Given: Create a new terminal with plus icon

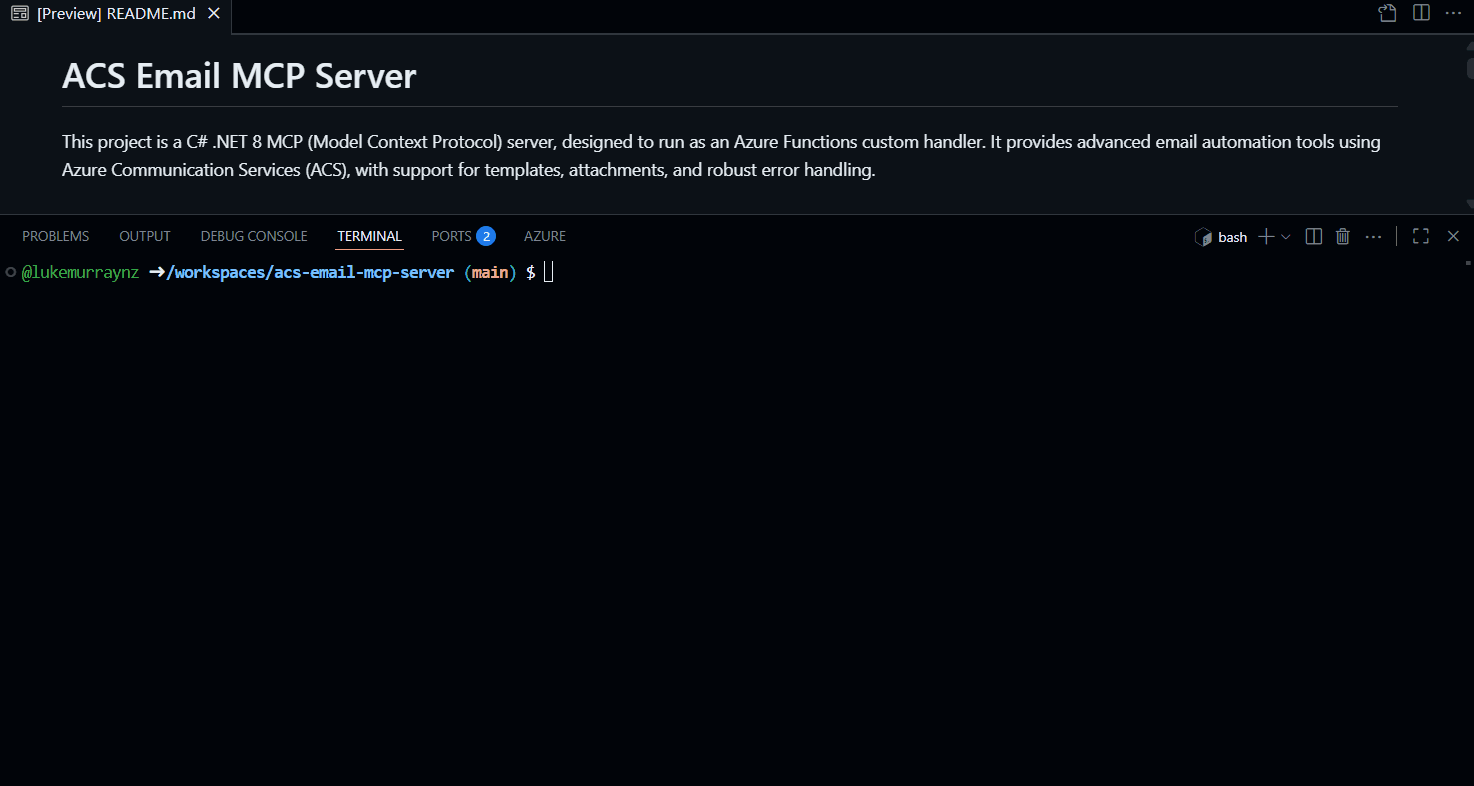Looking at the screenshot, I should [1266, 236].
